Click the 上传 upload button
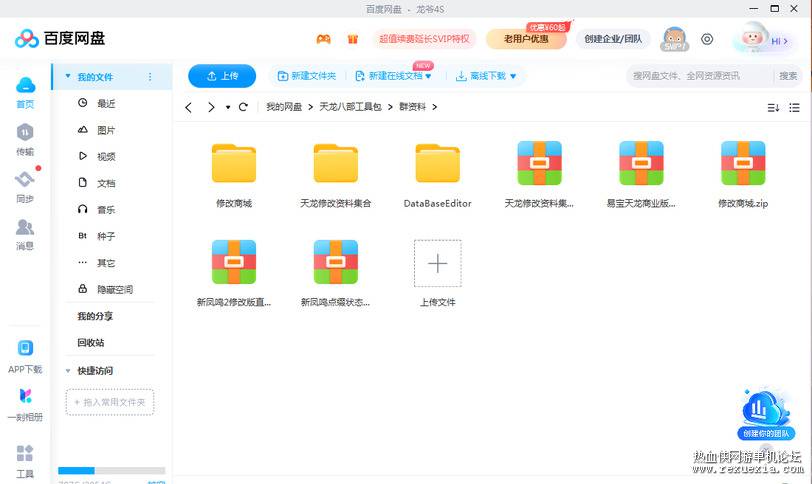812x484 pixels. point(222,76)
